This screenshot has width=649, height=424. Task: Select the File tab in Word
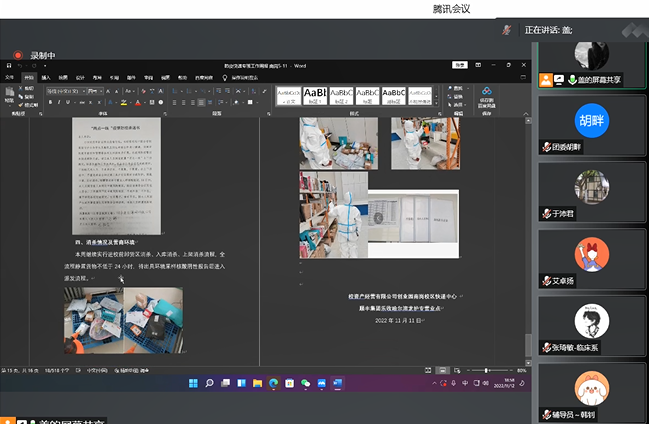(11, 76)
